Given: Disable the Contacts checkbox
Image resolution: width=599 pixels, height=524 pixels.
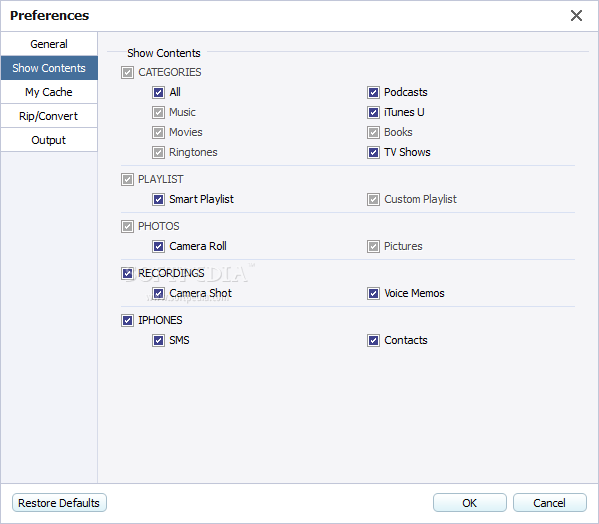Looking at the screenshot, I should click(x=373, y=340).
